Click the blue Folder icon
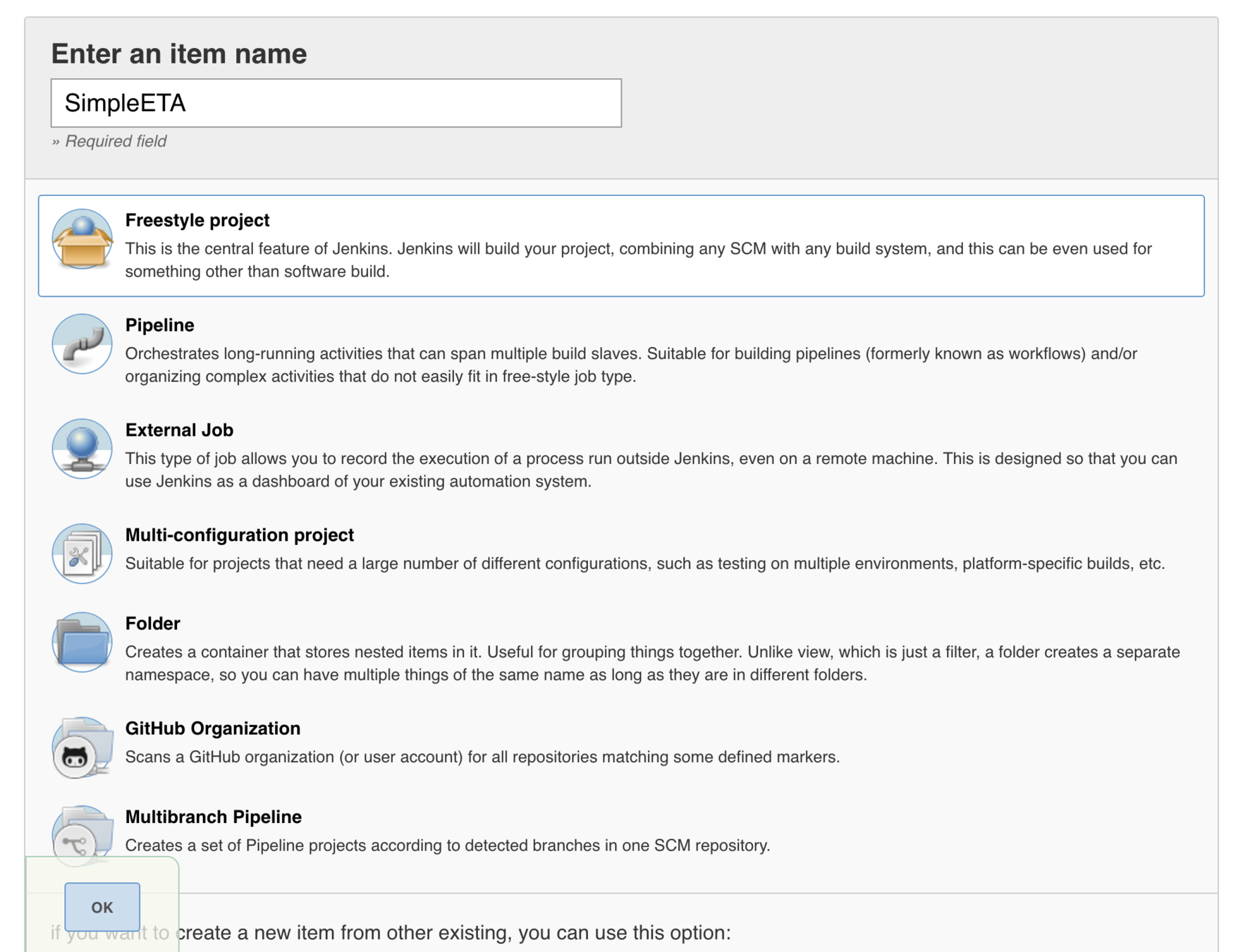 click(x=82, y=642)
